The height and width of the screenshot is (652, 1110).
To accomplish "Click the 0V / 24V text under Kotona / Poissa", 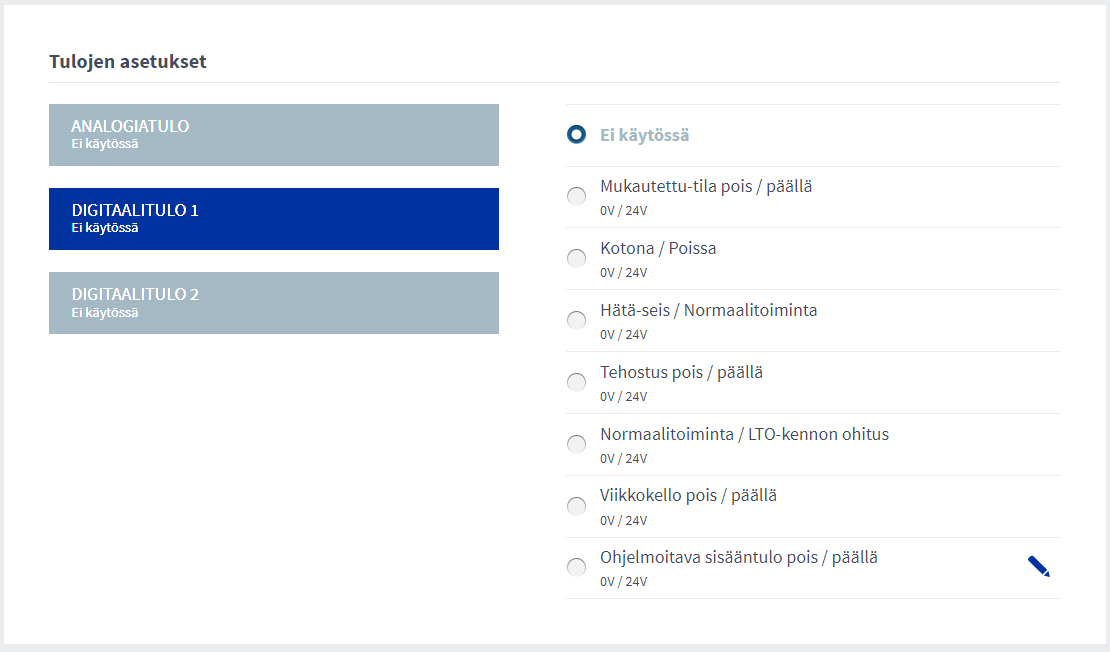I will pyautogui.click(x=623, y=273).
